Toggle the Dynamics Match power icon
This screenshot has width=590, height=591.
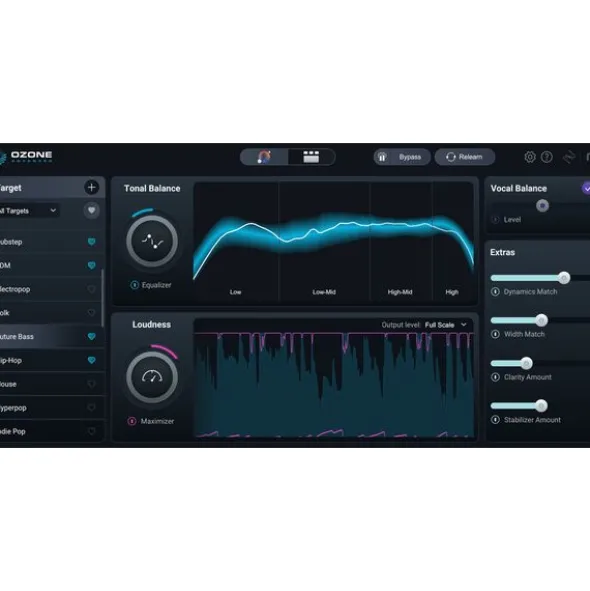pos(495,291)
